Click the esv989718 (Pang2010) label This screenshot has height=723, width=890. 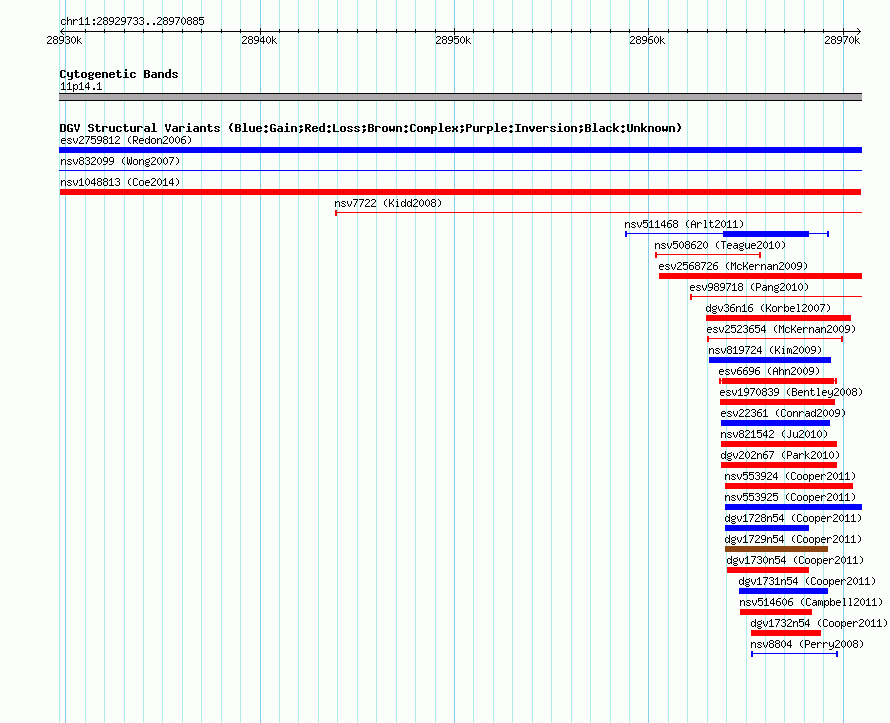(749, 287)
